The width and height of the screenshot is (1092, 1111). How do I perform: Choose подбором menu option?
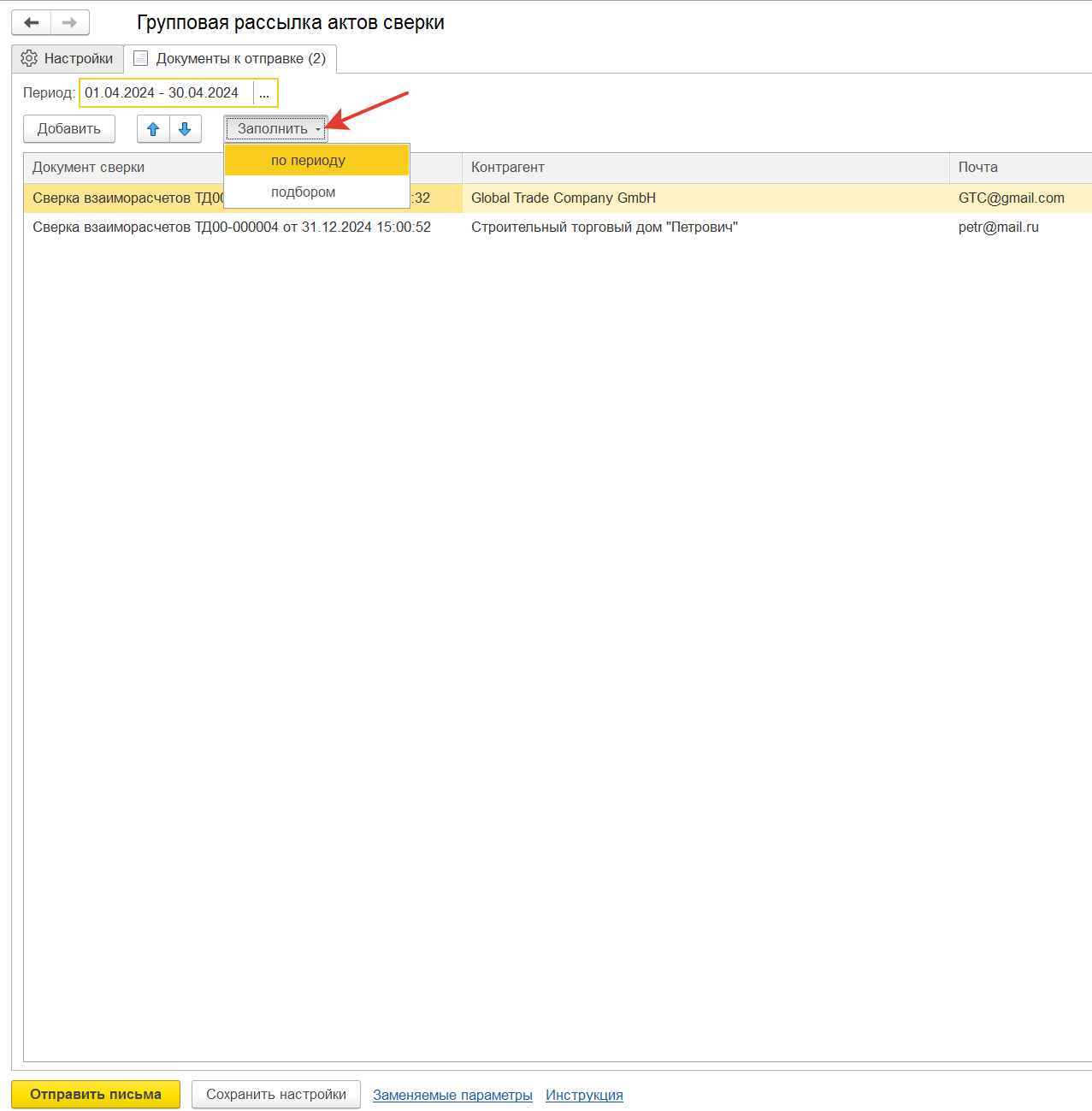pyautogui.click(x=316, y=192)
